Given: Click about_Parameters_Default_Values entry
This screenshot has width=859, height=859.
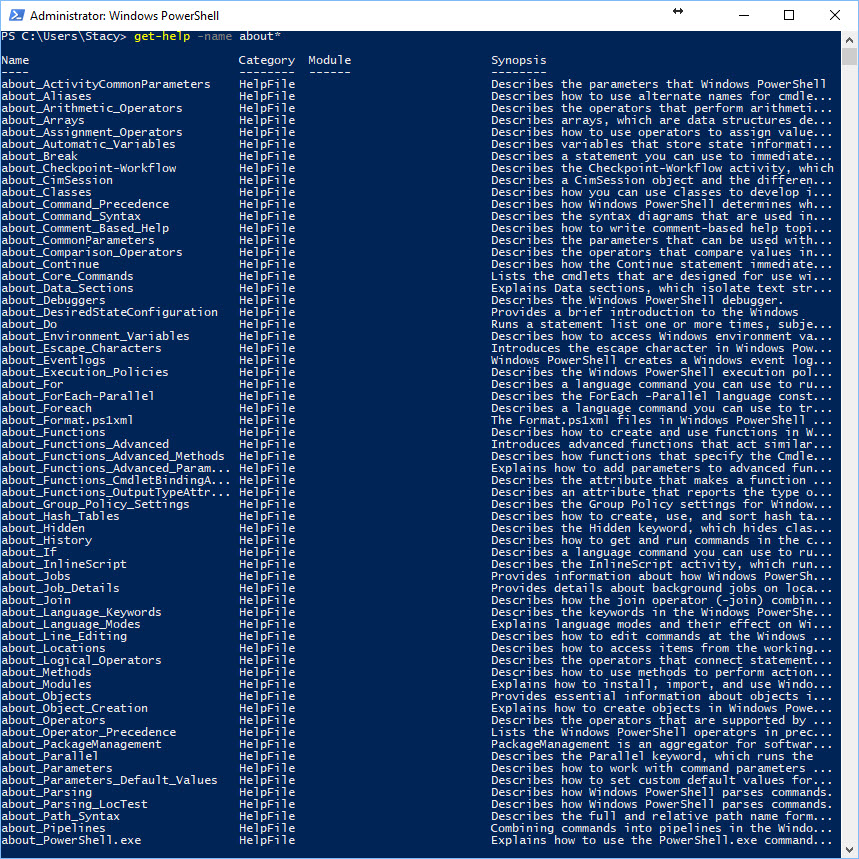Looking at the screenshot, I should [110, 781].
